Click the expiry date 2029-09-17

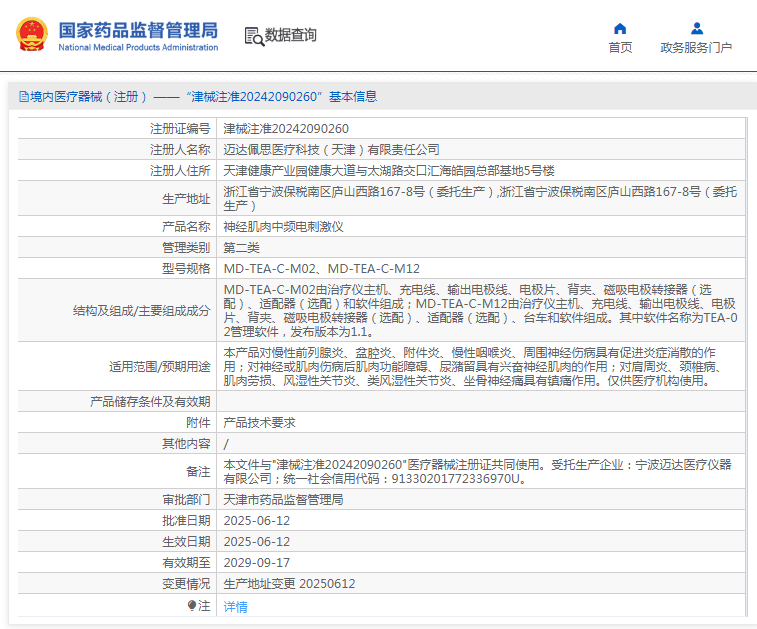[x=256, y=562]
